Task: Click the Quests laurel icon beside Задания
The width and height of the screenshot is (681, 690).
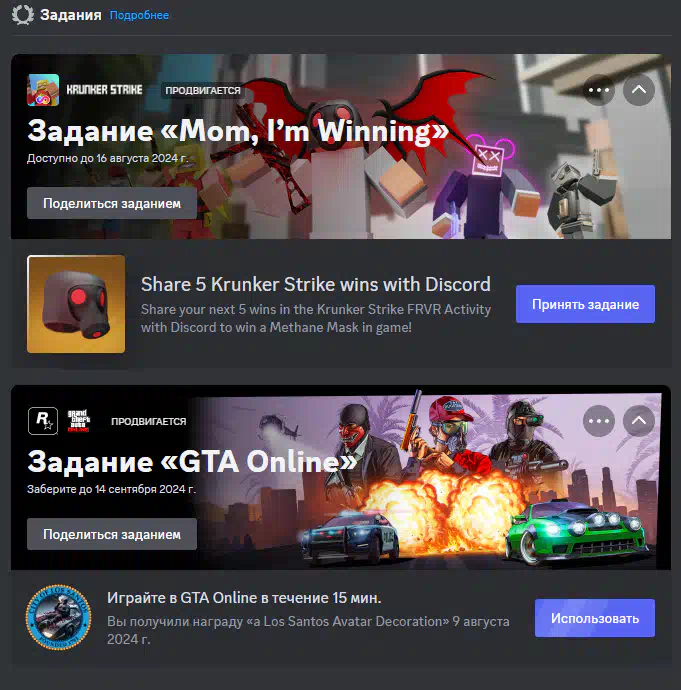Action: coord(23,15)
